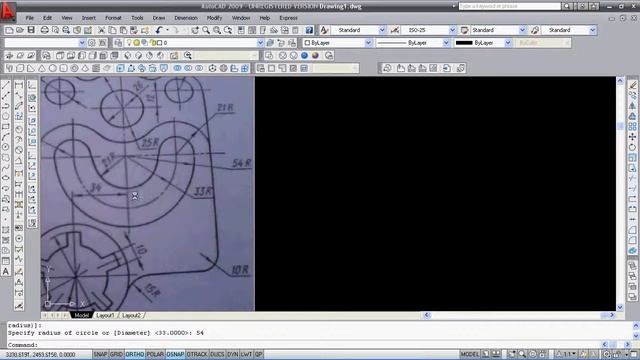Click the vertical scrollbar down arrow of drawing area
The width and height of the screenshot is (640, 360).
click(620, 307)
